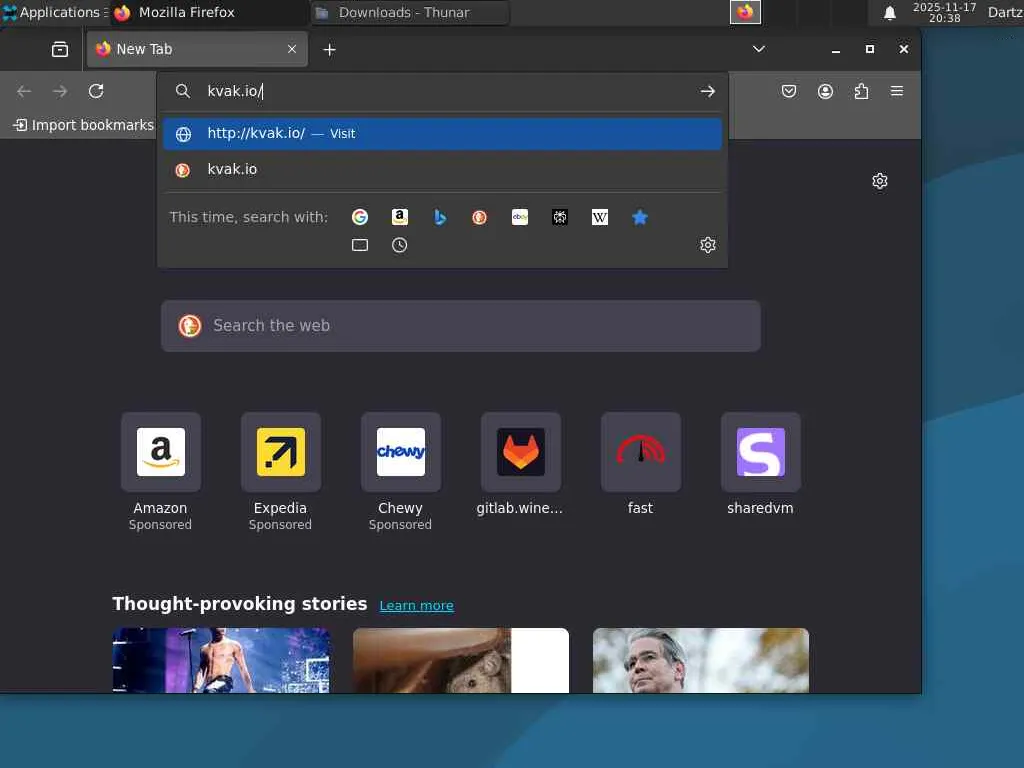The image size is (1024, 768).
Task: Reload the current page
Action: (96, 91)
